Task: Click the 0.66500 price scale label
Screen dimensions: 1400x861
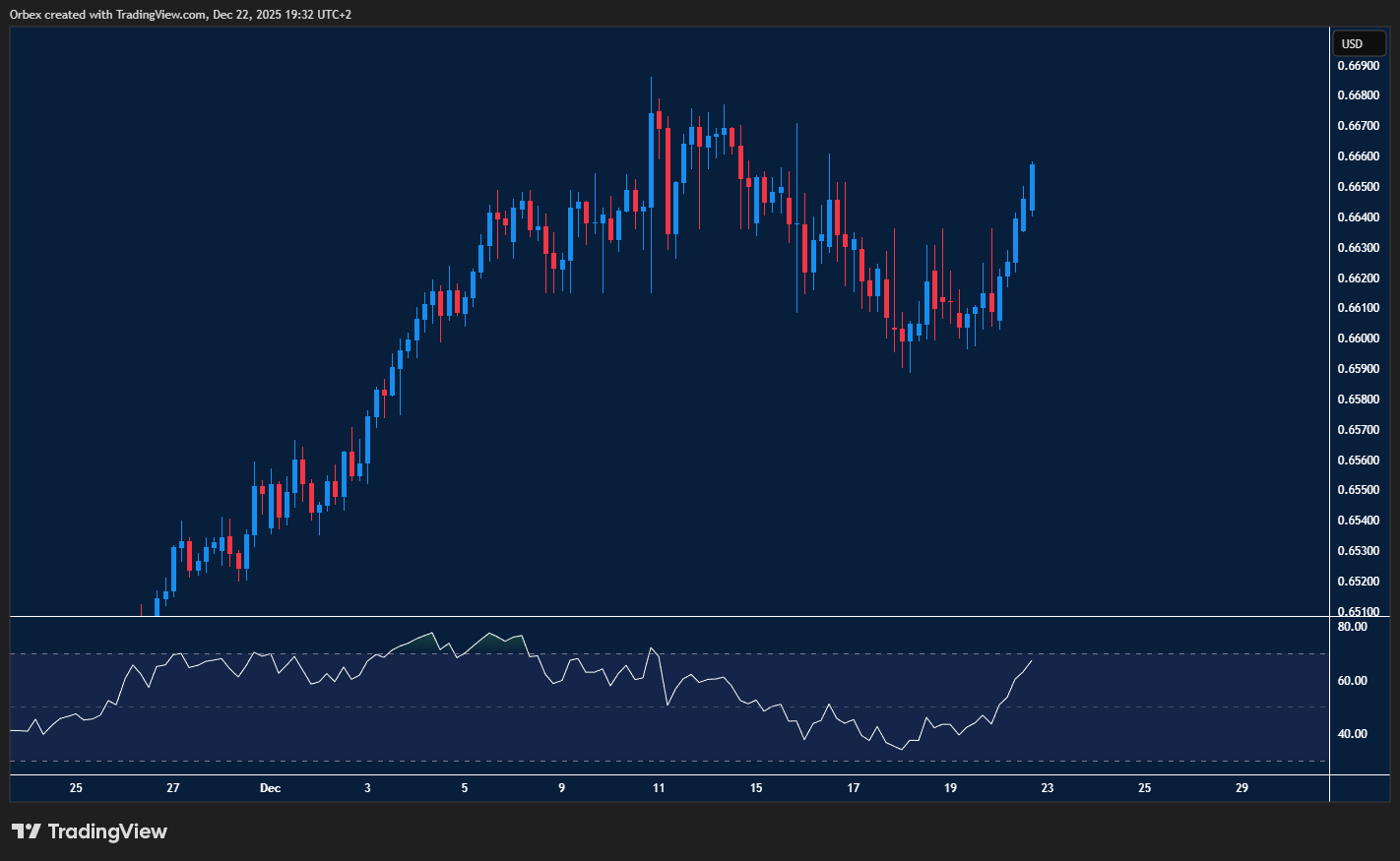Action: click(x=1357, y=187)
